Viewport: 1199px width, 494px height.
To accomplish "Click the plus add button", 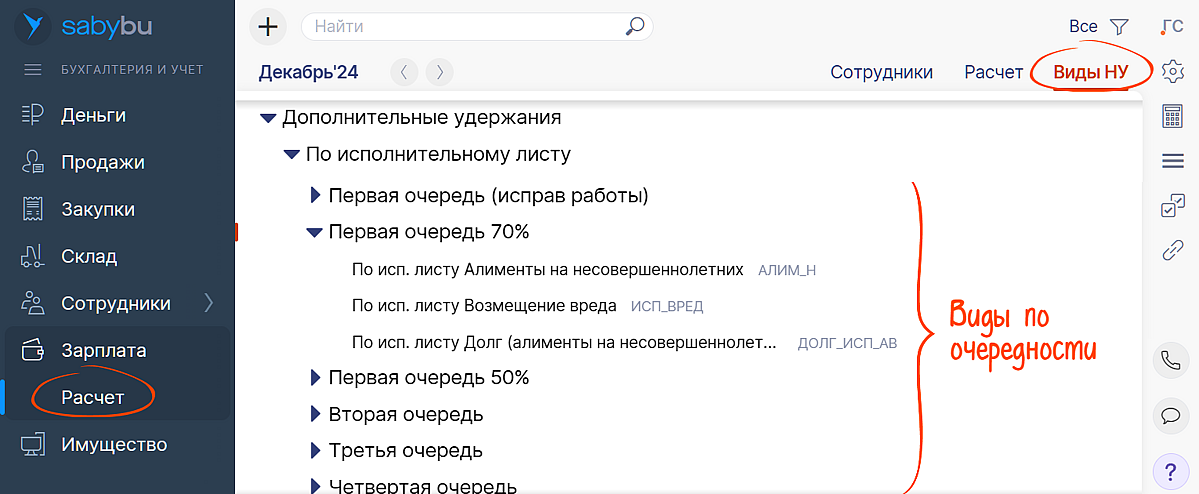I will tap(267, 27).
